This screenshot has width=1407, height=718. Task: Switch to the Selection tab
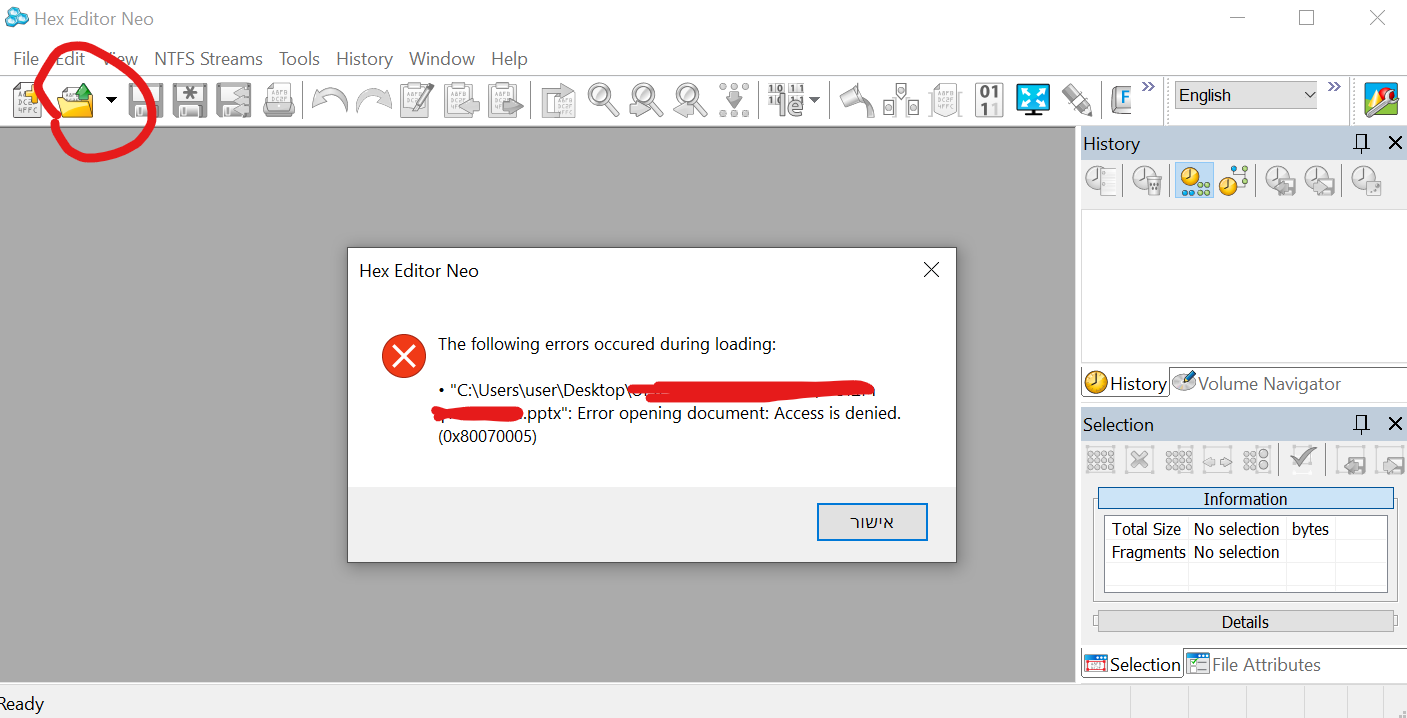(x=1132, y=664)
